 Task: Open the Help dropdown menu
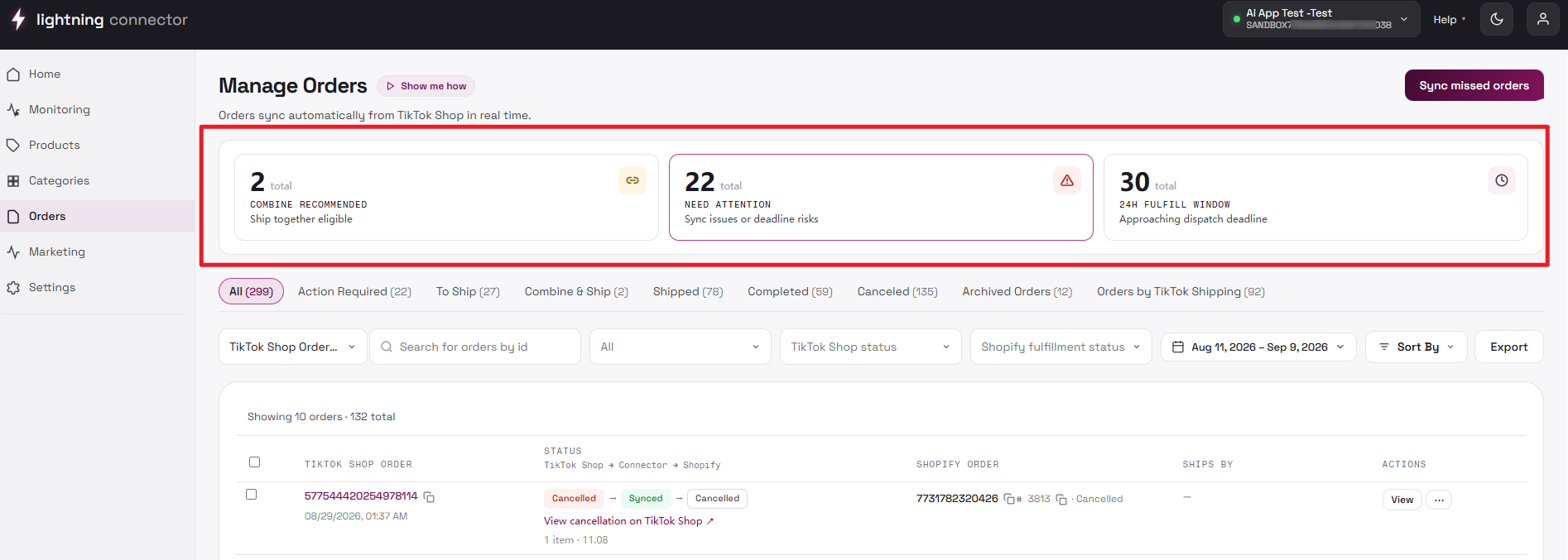(x=1450, y=20)
